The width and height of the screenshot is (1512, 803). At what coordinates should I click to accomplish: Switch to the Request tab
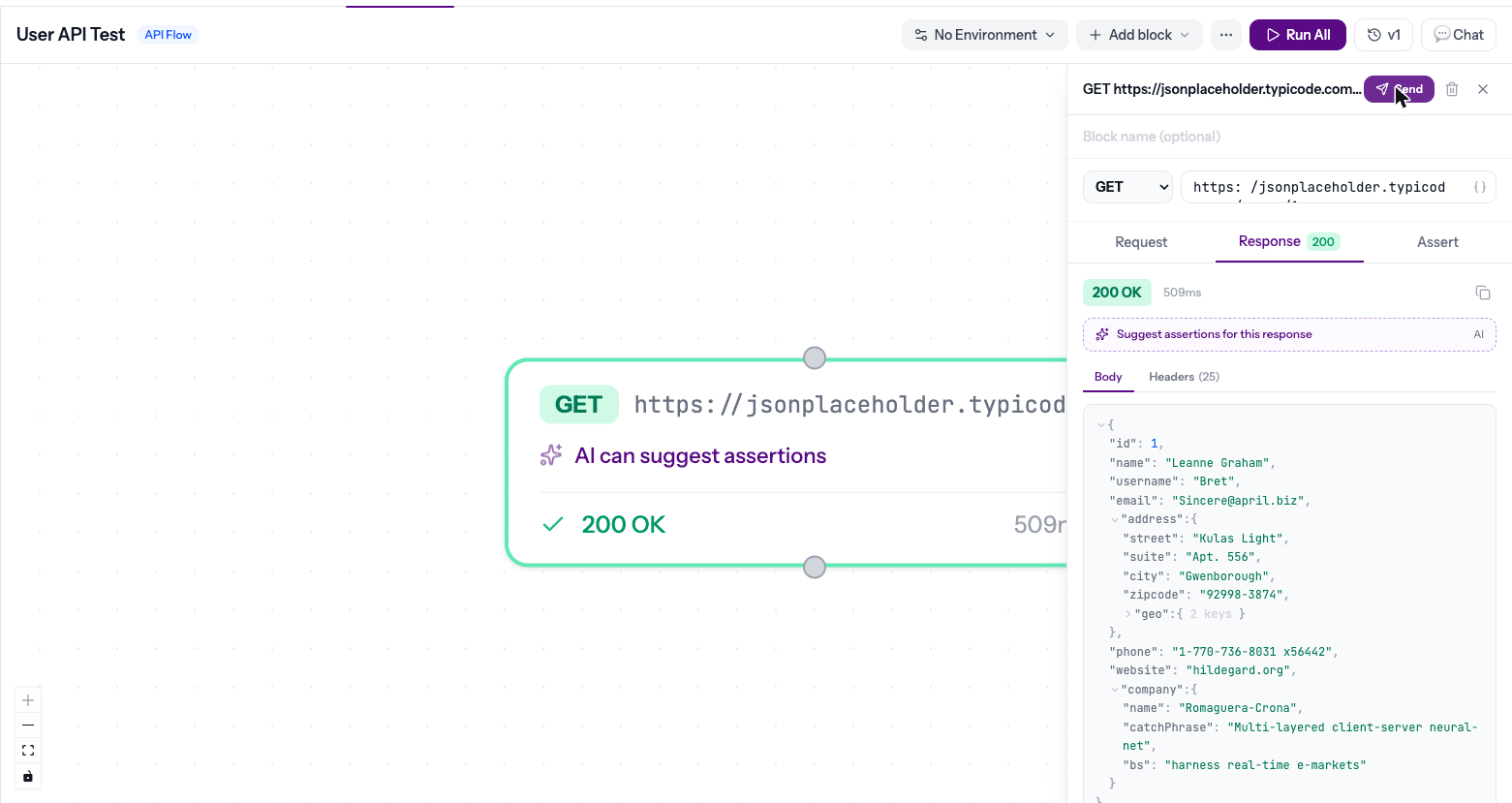pos(1141,242)
